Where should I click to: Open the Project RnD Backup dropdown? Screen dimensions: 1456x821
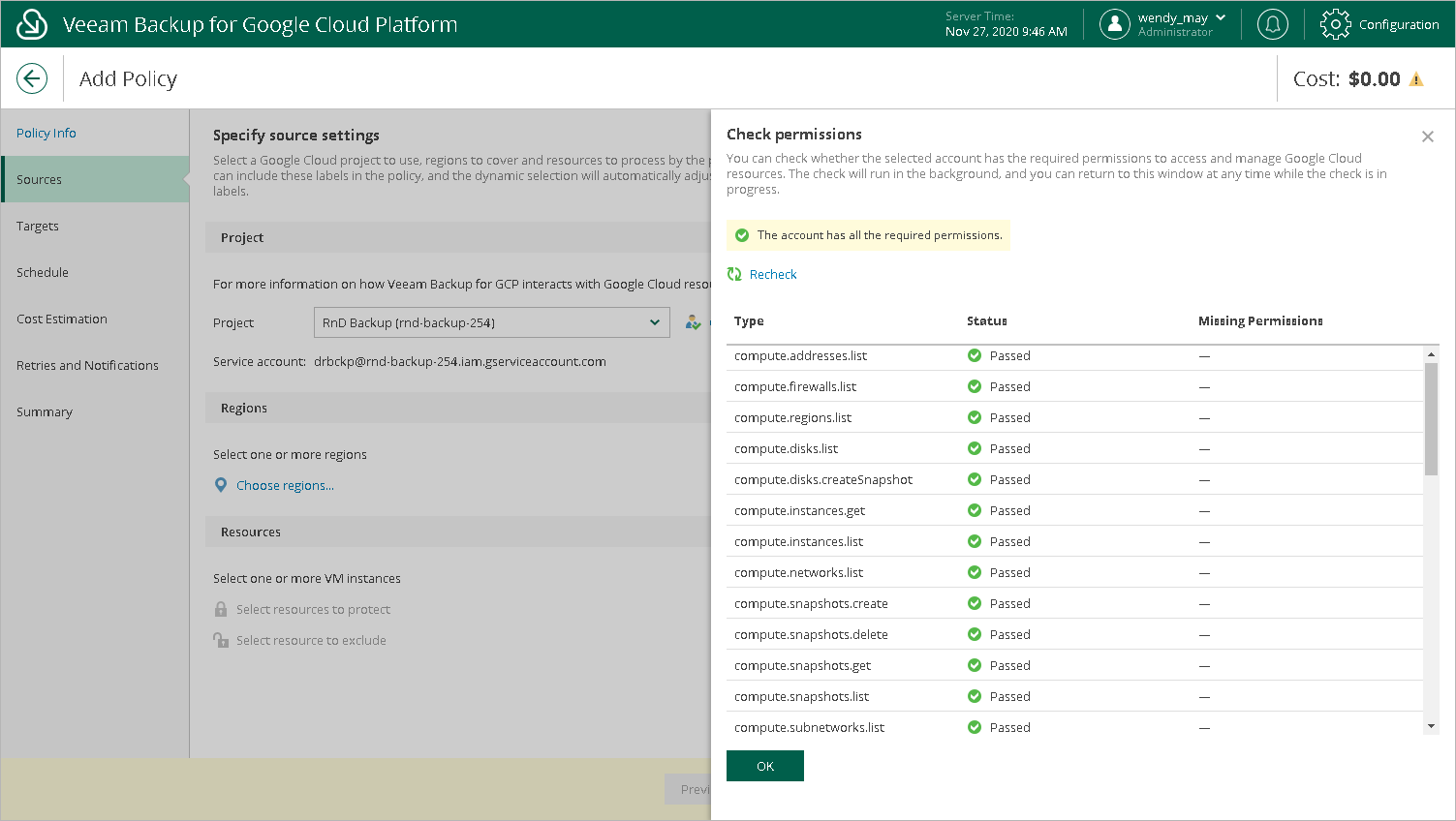tap(491, 322)
